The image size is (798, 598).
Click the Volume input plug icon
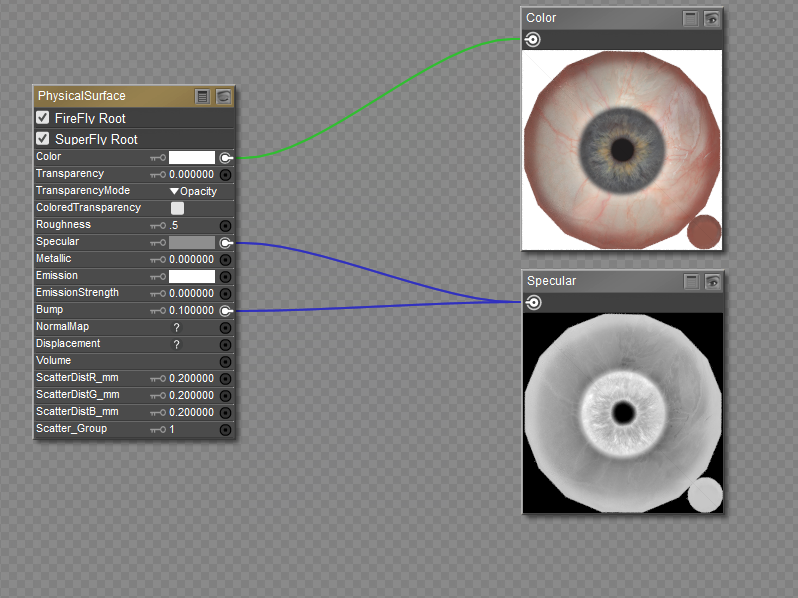pyautogui.click(x=226, y=361)
